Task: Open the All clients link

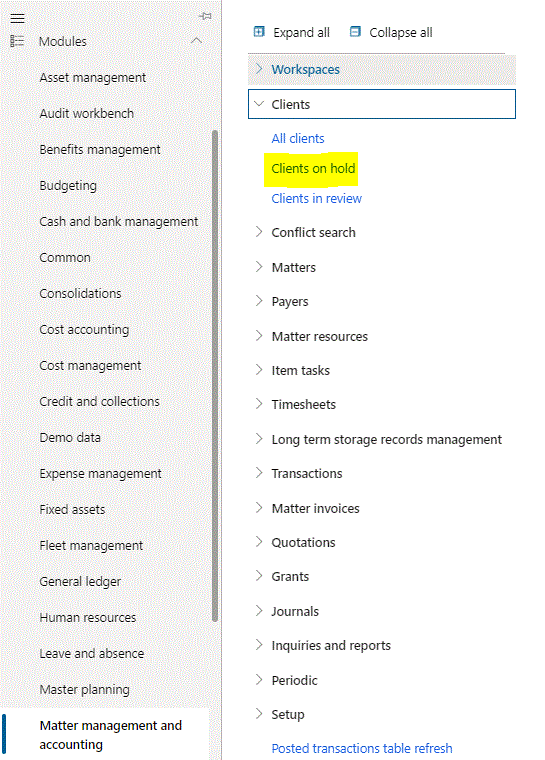Action: pyautogui.click(x=298, y=139)
